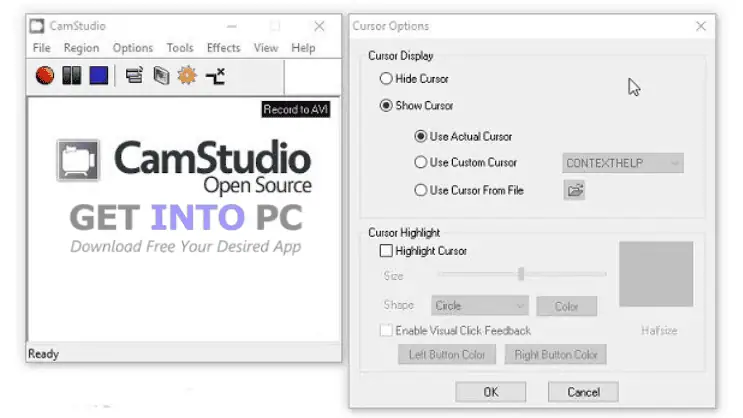Click the autopan toolbar icon with x
This screenshot has height=418, width=743.
pyautogui.click(x=216, y=76)
